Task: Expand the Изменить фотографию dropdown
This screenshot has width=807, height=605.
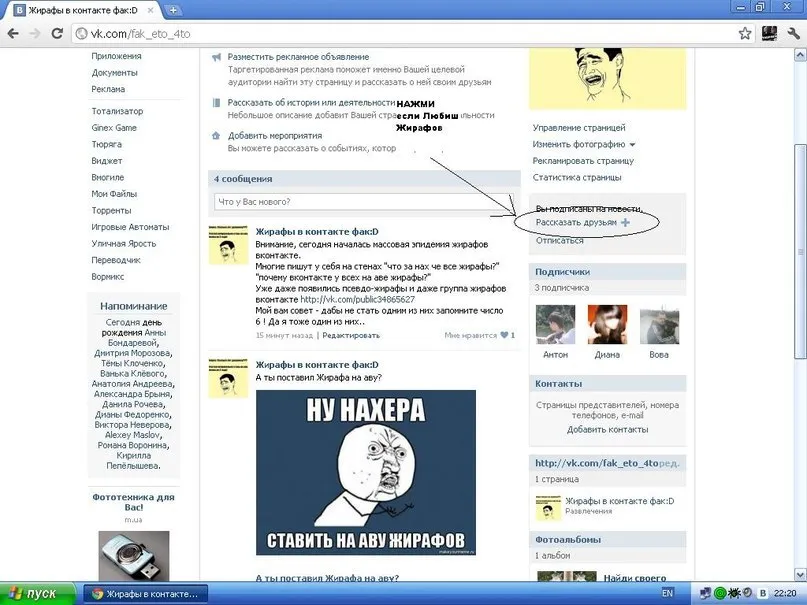Action: tap(633, 145)
